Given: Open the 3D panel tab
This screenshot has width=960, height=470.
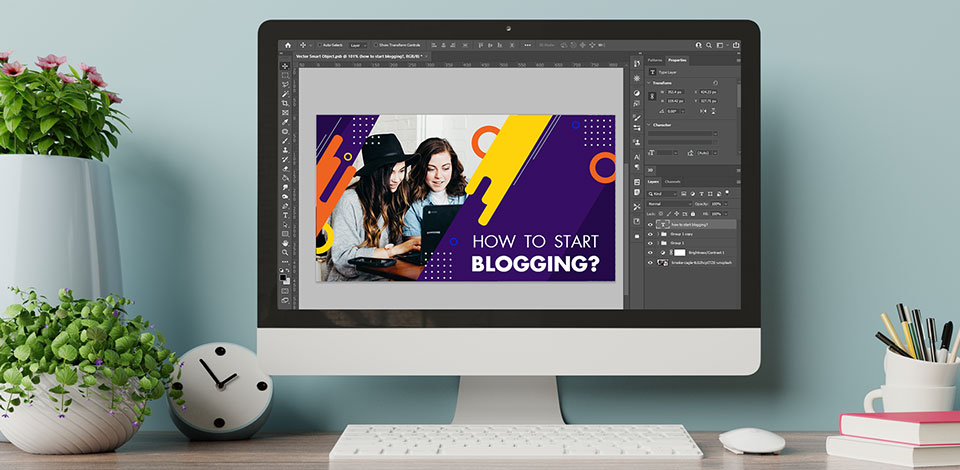Looking at the screenshot, I should tap(650, 170).
